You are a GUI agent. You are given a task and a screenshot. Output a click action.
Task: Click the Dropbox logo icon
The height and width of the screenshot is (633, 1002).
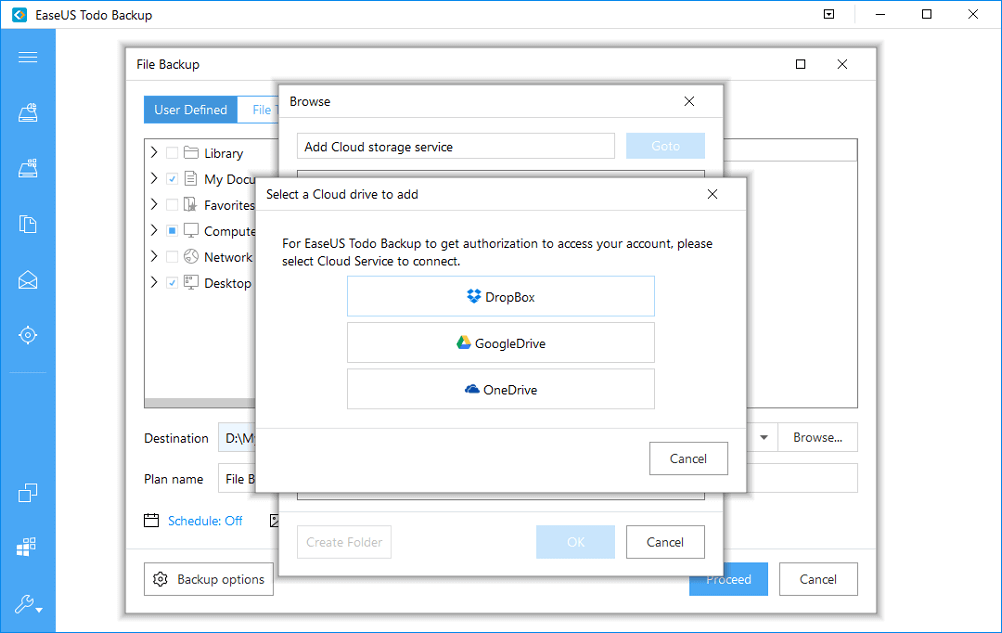pos(474,296)
